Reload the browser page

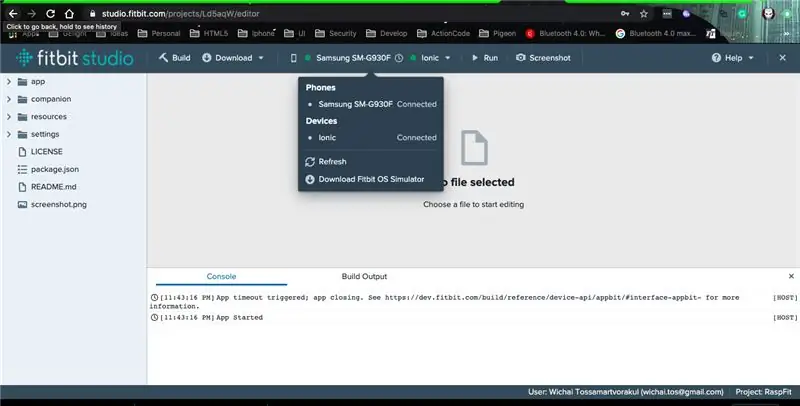(x=50, y=14)
